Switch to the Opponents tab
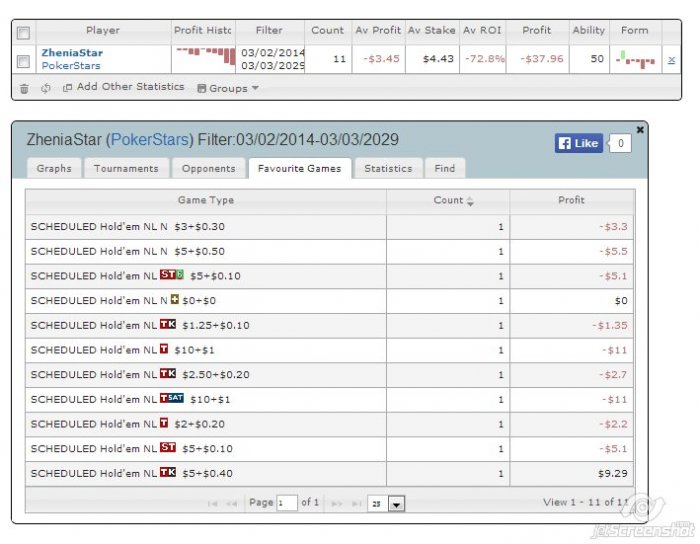 coord(208,168)
